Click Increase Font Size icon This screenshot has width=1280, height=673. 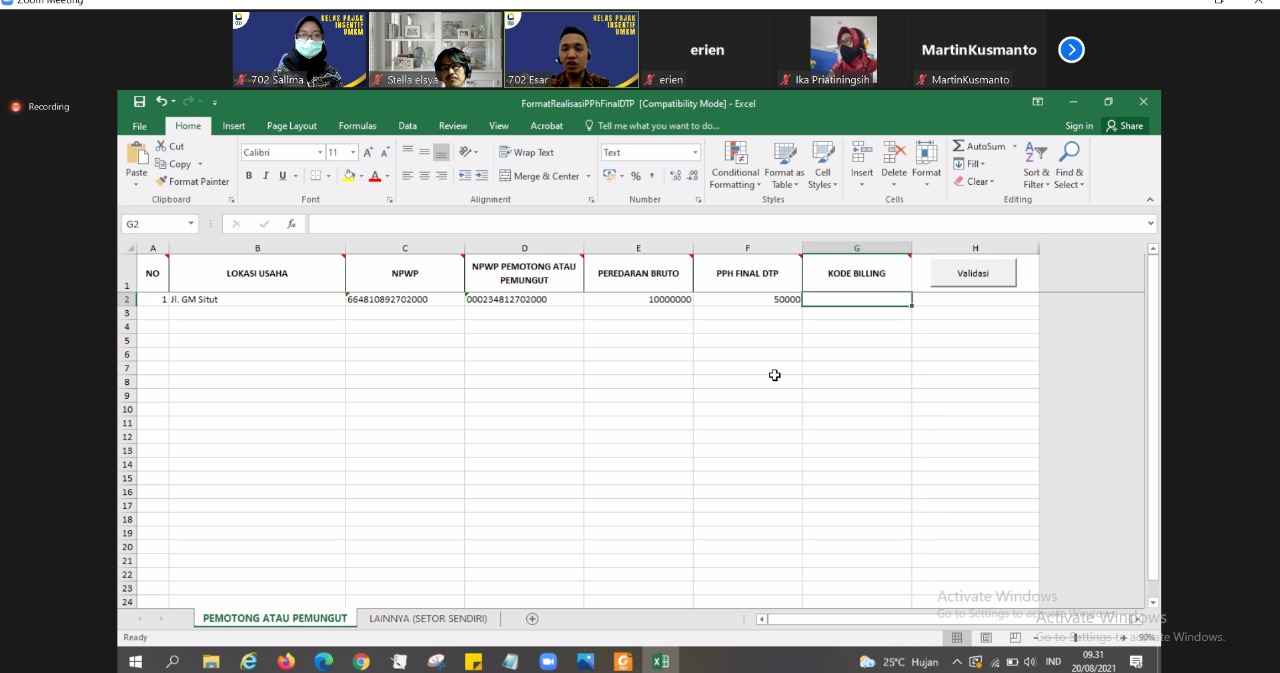click(x=368, y=153)
